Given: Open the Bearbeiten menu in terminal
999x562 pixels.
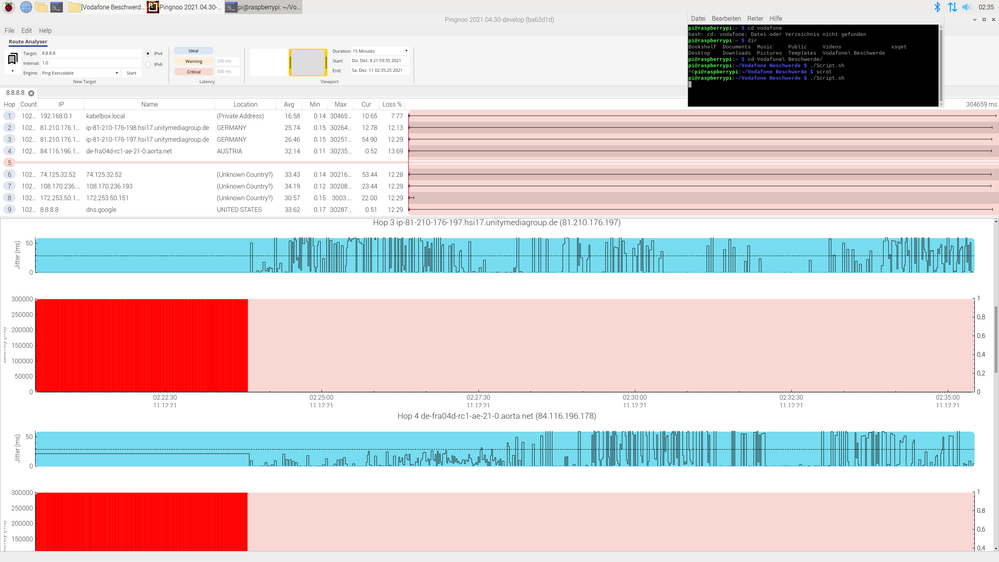Looking at the screenshot, I should [x=725, y=18].
